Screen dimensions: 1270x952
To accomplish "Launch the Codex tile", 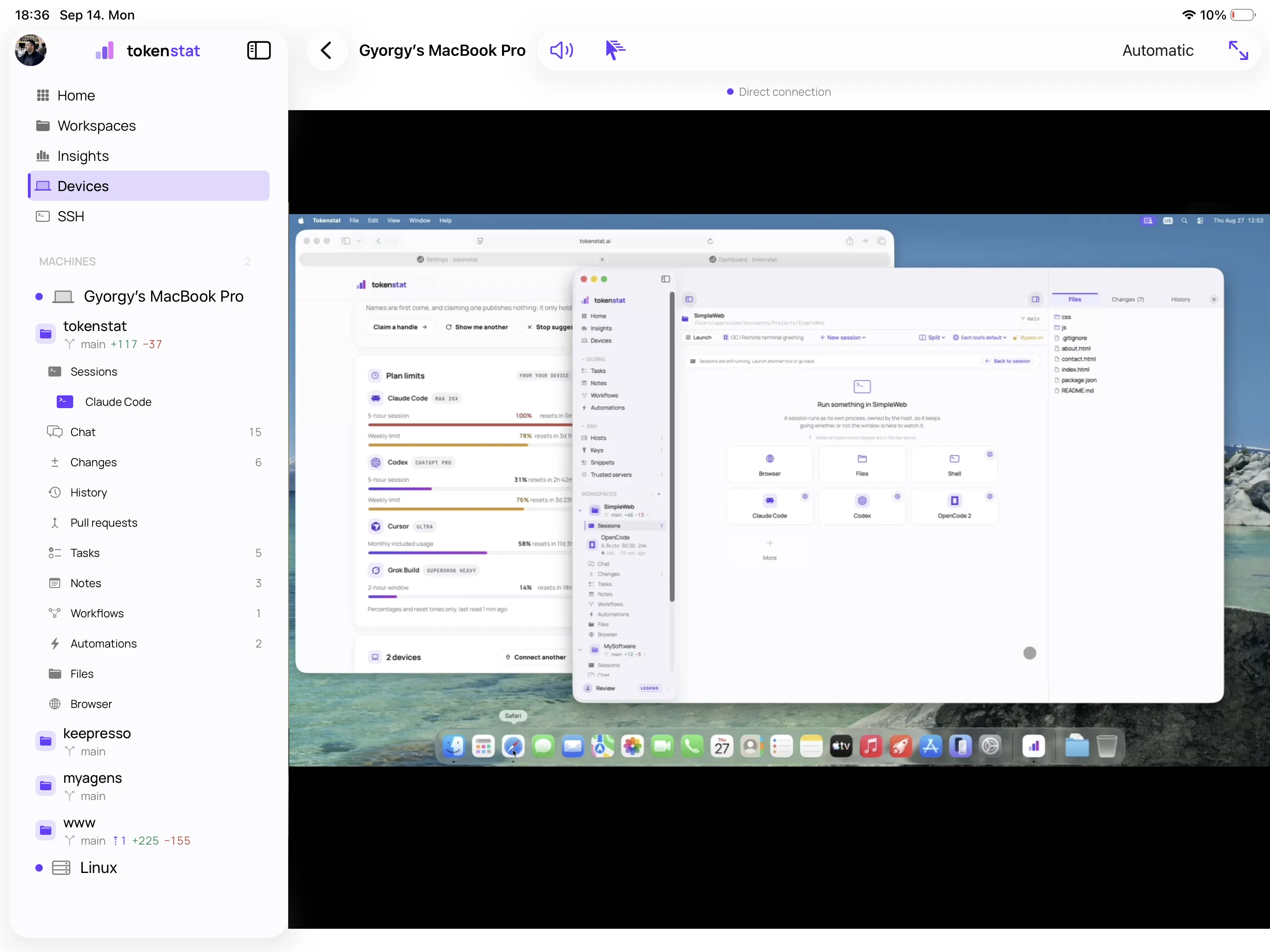I will (x=862, y=506).
